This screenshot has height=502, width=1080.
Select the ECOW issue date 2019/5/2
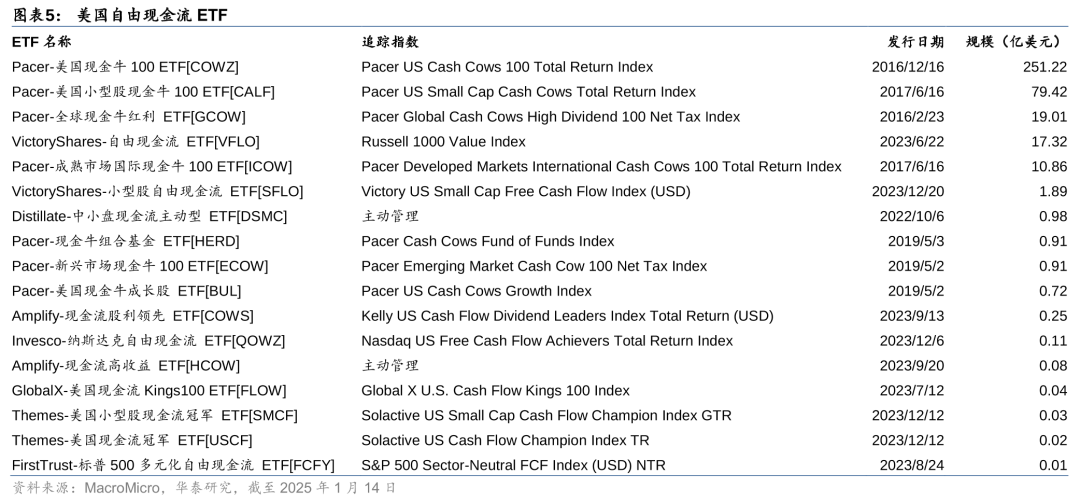pyautogui.click(x=915, y=266)
